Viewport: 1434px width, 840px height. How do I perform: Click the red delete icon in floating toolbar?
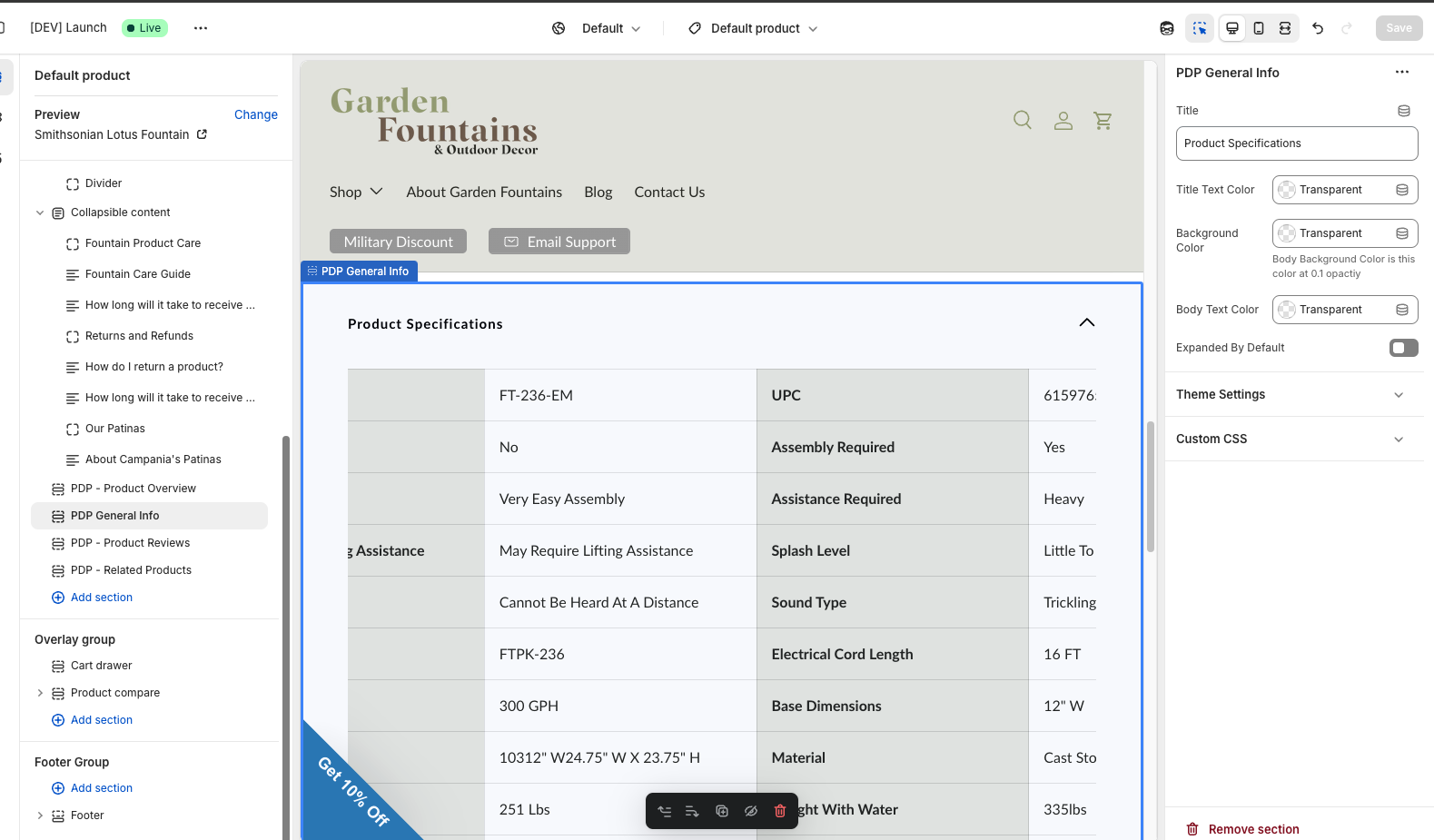tap(779, 811)
